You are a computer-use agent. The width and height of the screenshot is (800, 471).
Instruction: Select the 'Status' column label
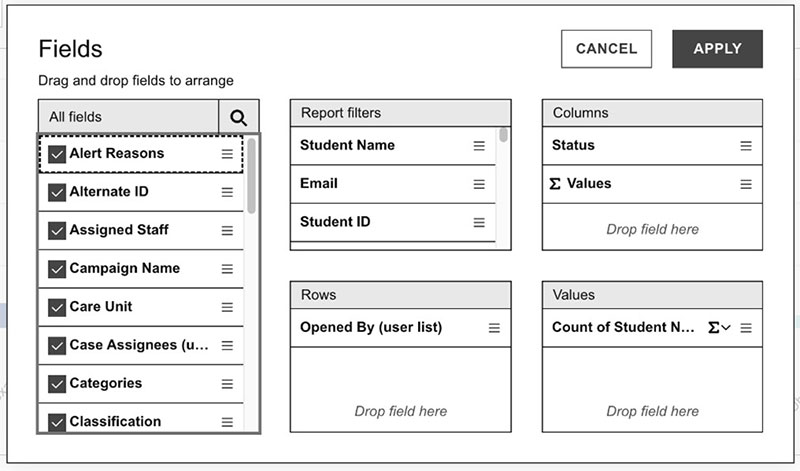pyautogui.click(x=573, y=145)
